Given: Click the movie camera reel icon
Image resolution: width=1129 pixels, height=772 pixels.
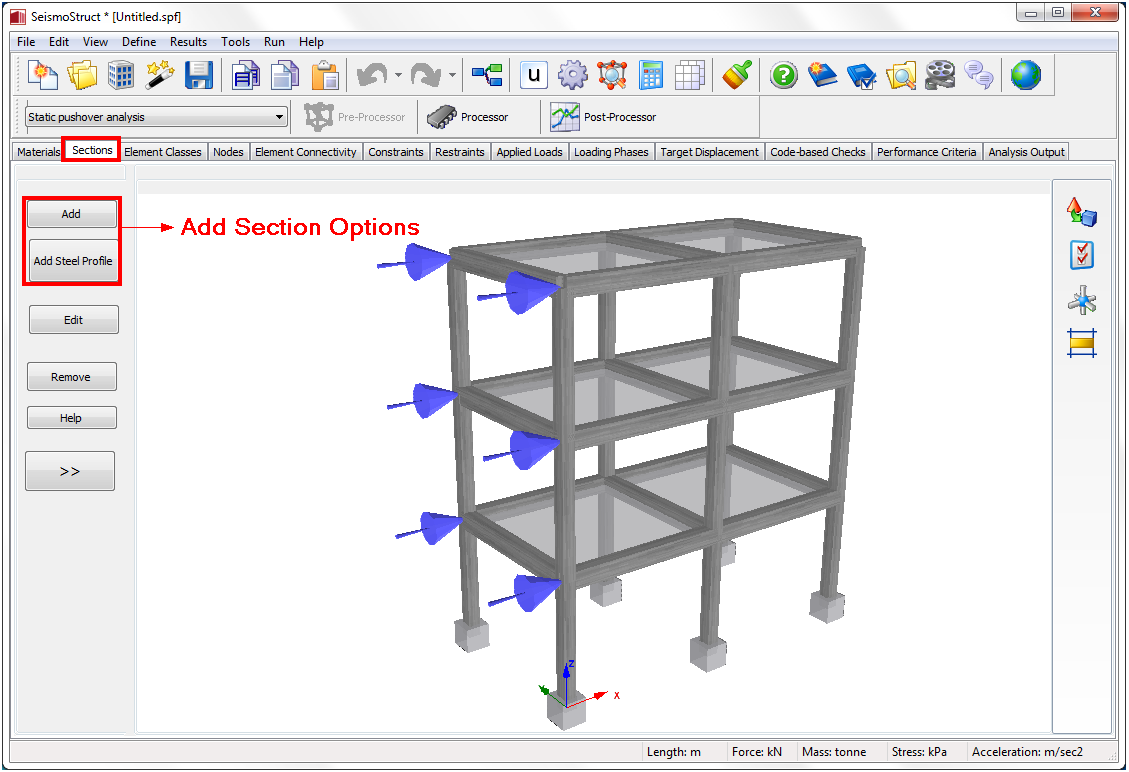Looking at the screenshot, I should tap(939, 75).
